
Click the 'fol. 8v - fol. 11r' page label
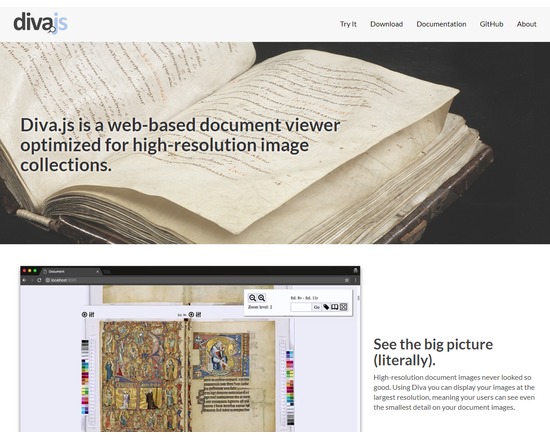coord(304,298)
